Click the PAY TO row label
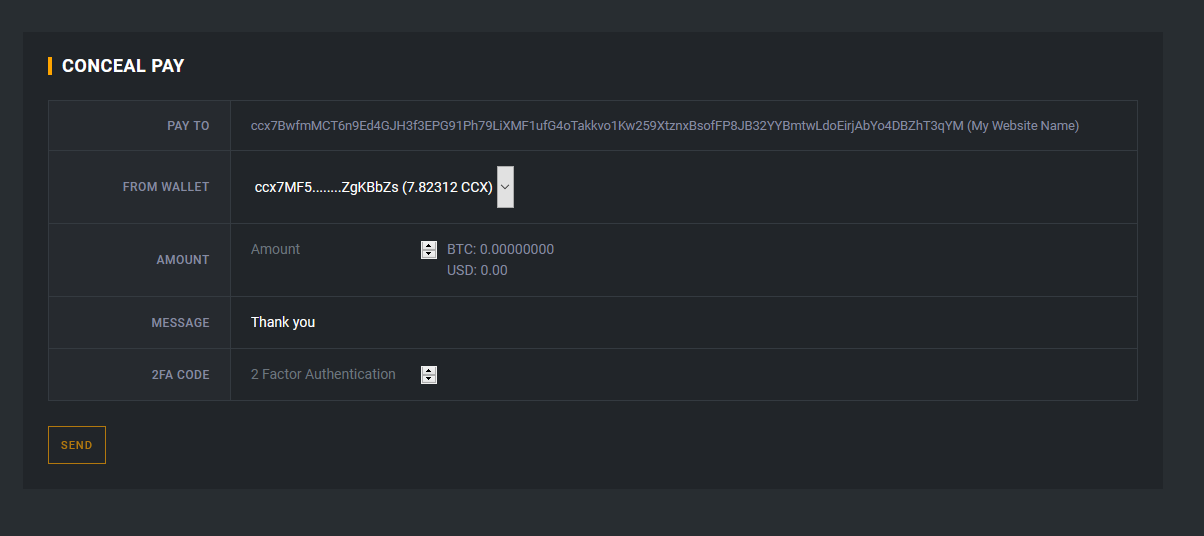Screen dimensions: 1204x536 click(x=188, y=126)
